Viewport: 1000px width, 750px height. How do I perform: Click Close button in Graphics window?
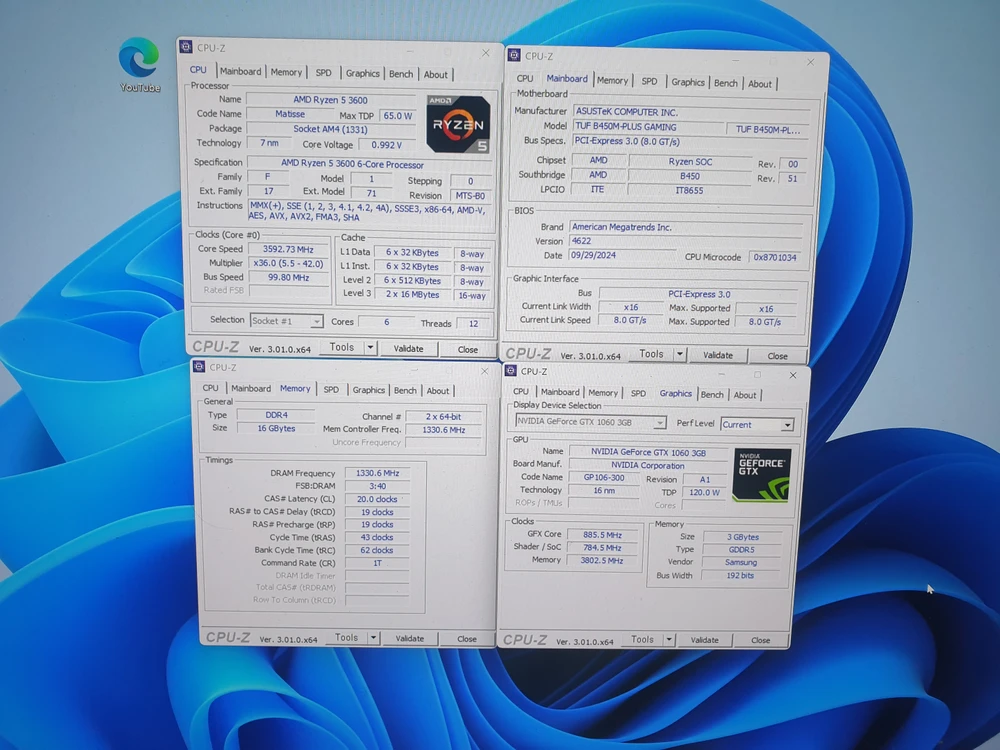(760, 640)
